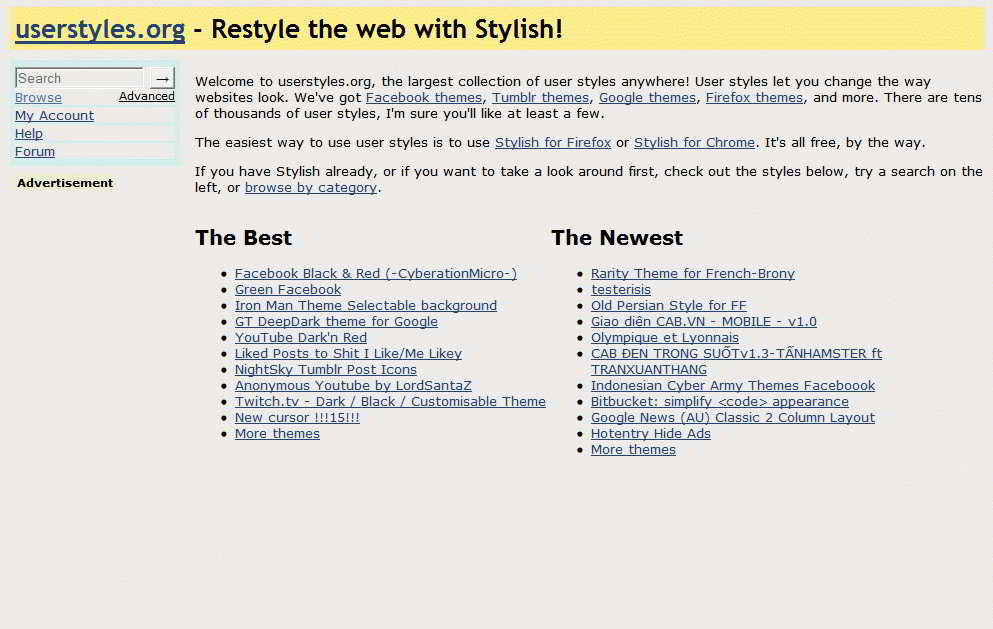Open GT DeepDark theme for Google
Screen dimensions: 993x629
[336, 322]
